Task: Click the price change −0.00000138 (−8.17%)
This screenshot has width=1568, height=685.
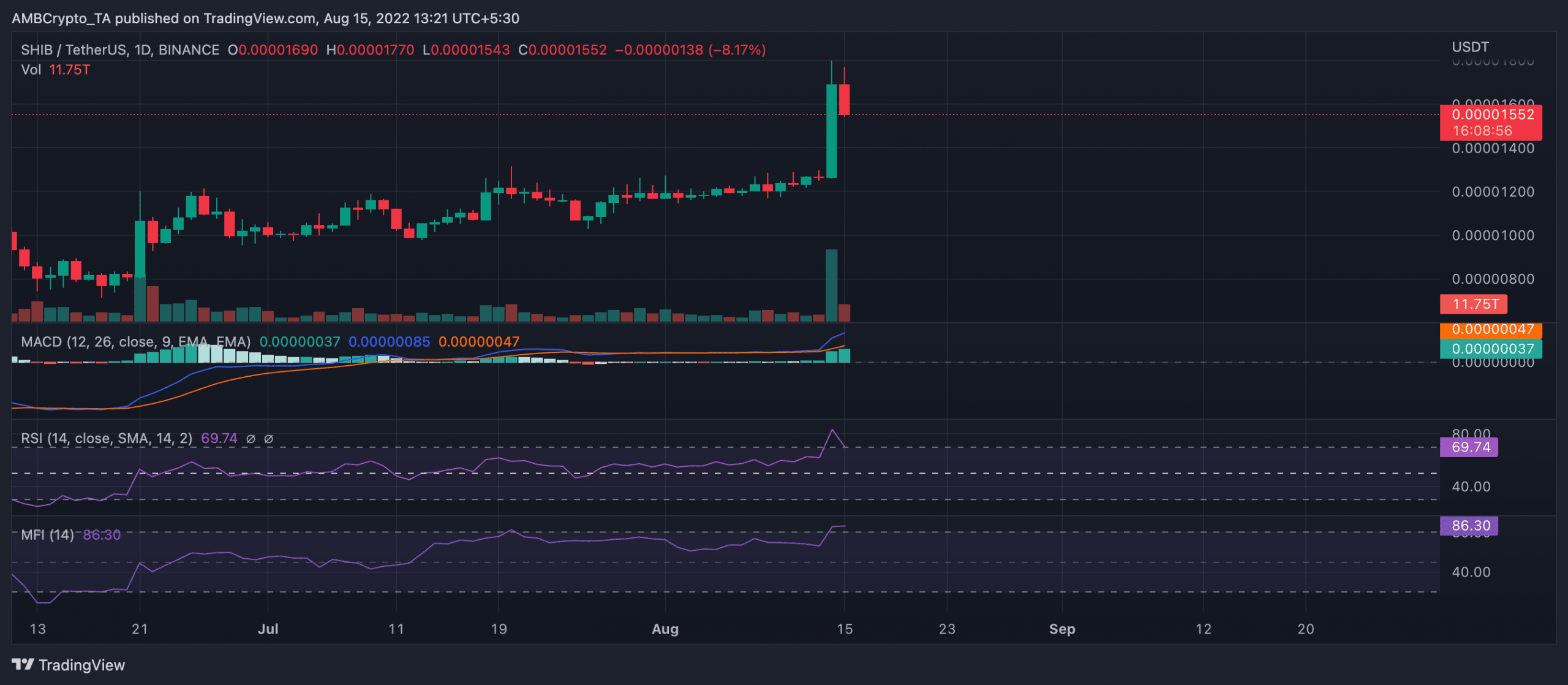Action: coord(690,50)
